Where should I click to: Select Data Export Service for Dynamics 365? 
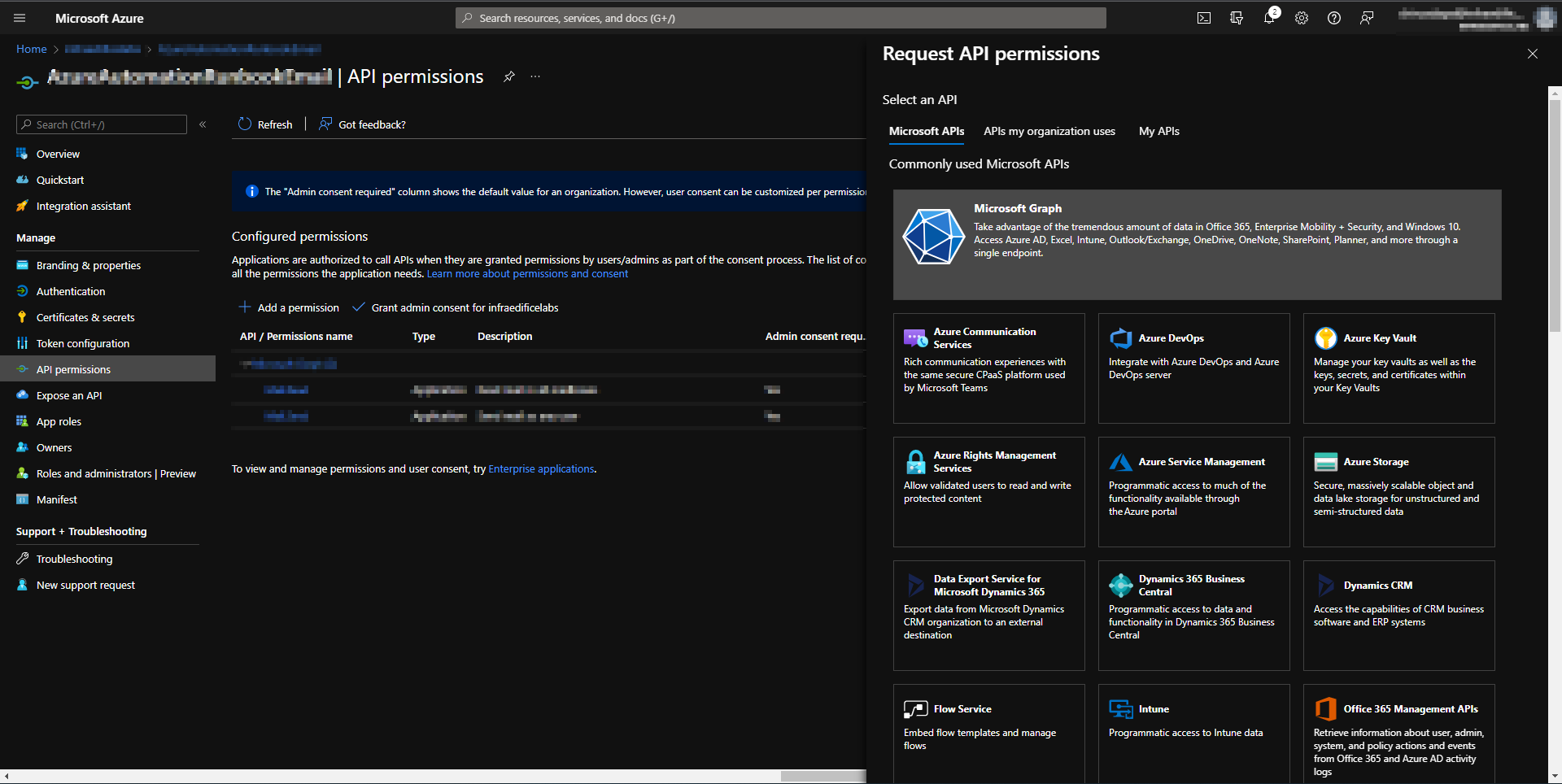click(x=989, y=616)
